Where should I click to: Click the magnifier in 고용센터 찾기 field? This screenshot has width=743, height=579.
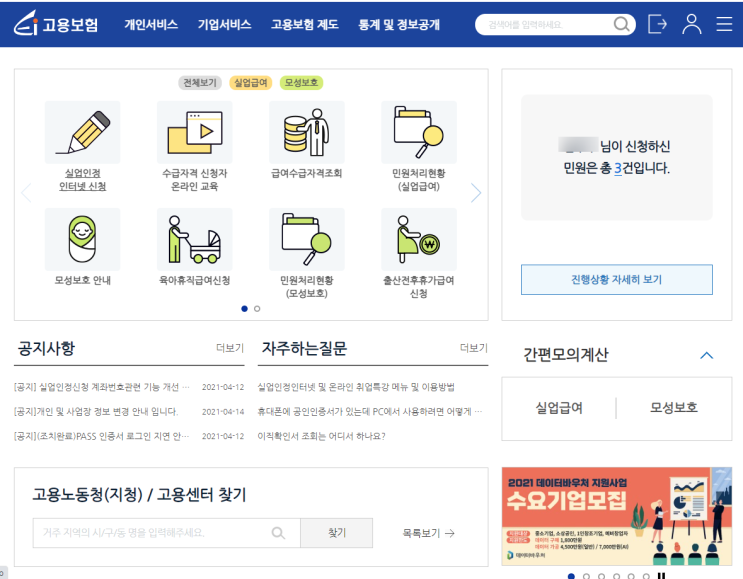[278, 533]
